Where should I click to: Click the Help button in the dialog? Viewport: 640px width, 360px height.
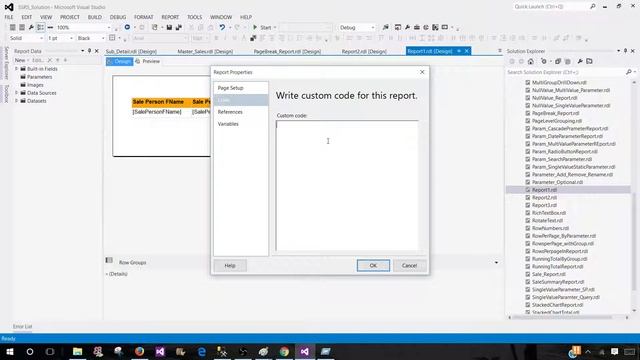click(230, 266)
